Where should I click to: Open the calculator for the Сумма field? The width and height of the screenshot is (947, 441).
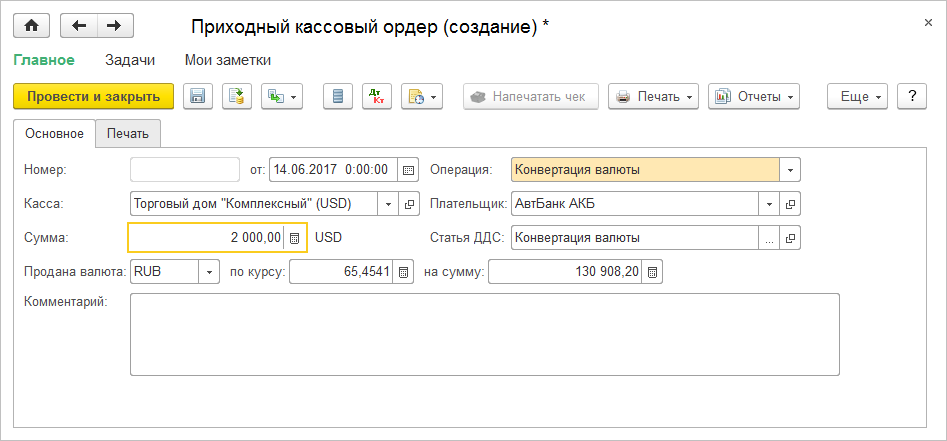point(294,238)
